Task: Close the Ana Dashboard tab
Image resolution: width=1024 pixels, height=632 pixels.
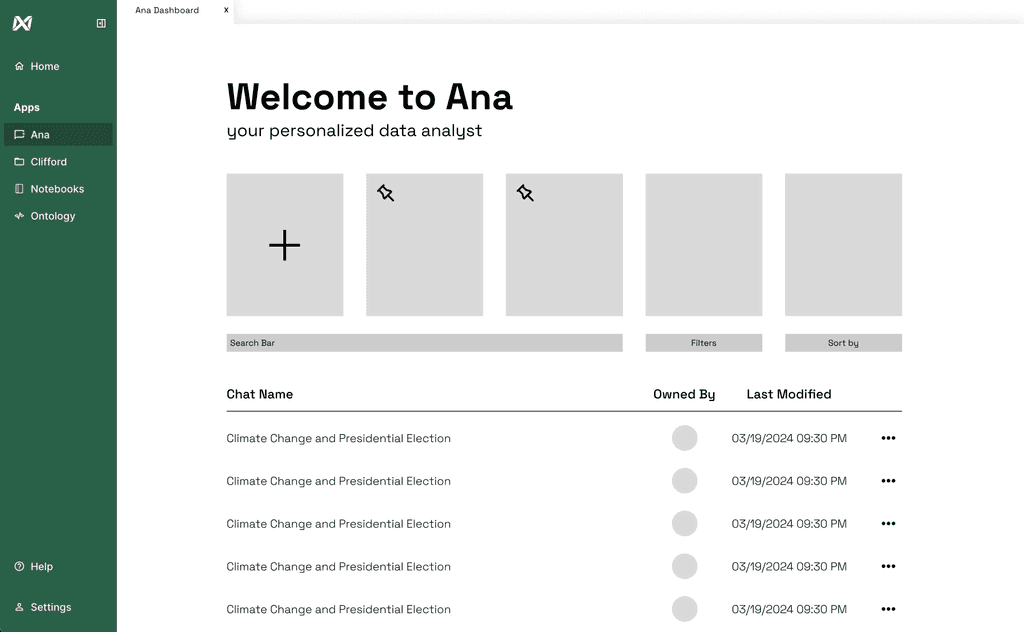Action: pos(226,10)
